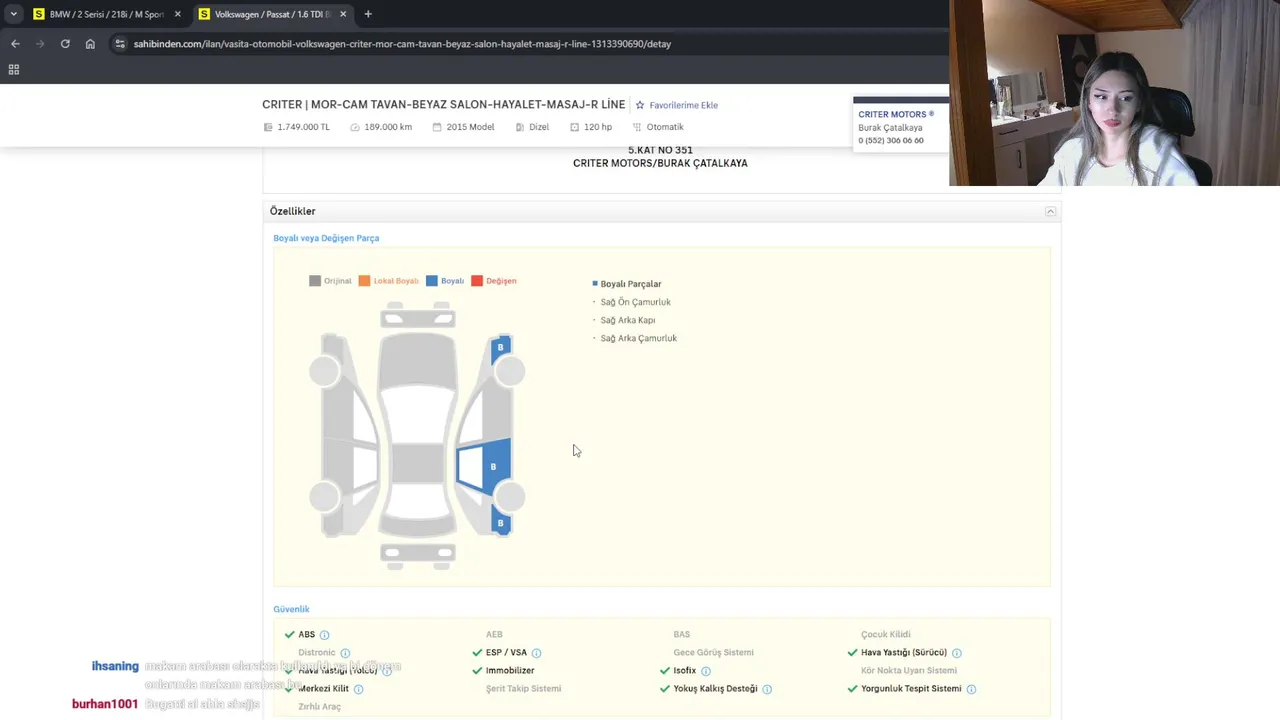1280x720 pixels.
Task: Click the Orijinal gray legend swatch
Action: tap(315, 281)
